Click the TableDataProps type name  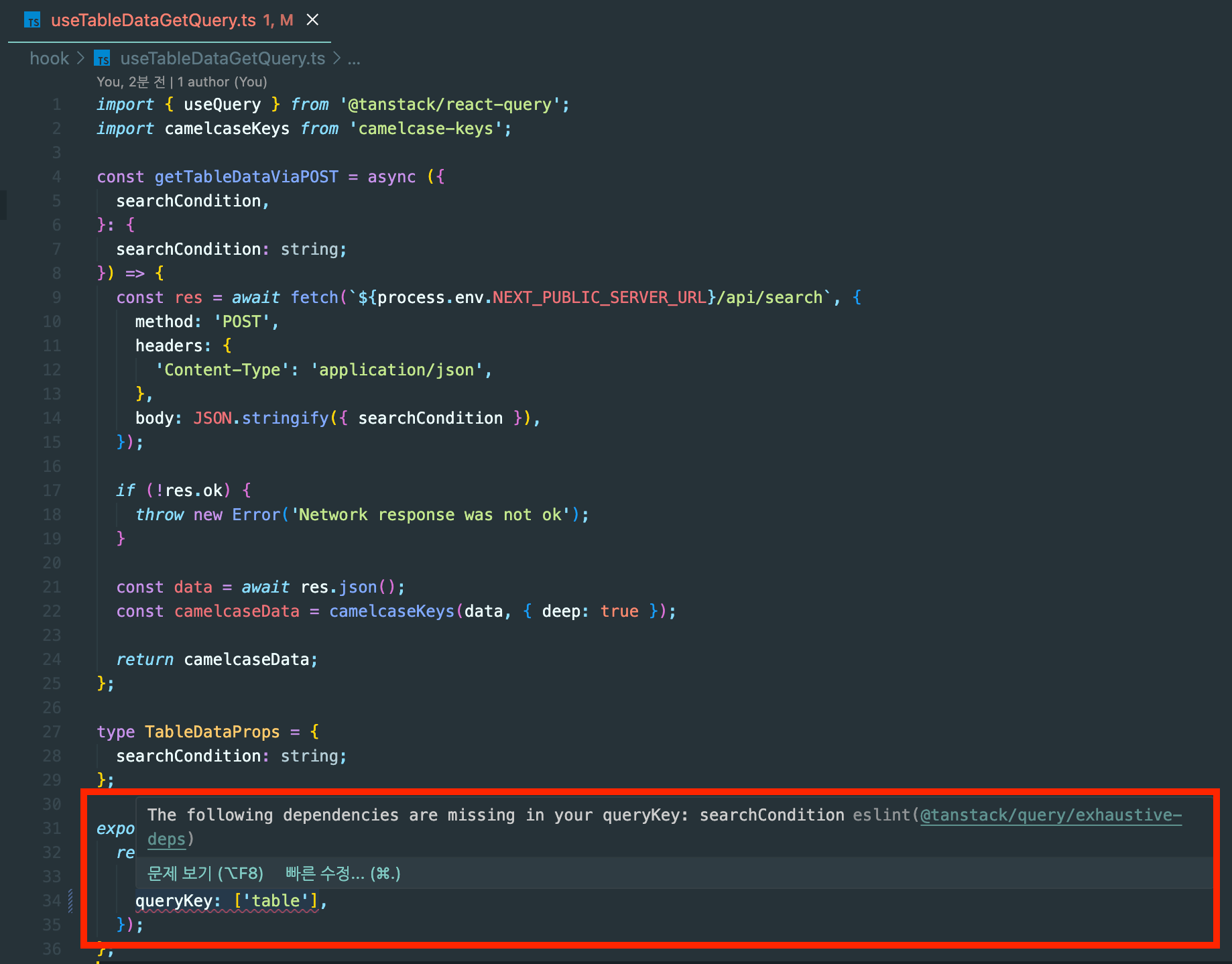click(212, 731)
